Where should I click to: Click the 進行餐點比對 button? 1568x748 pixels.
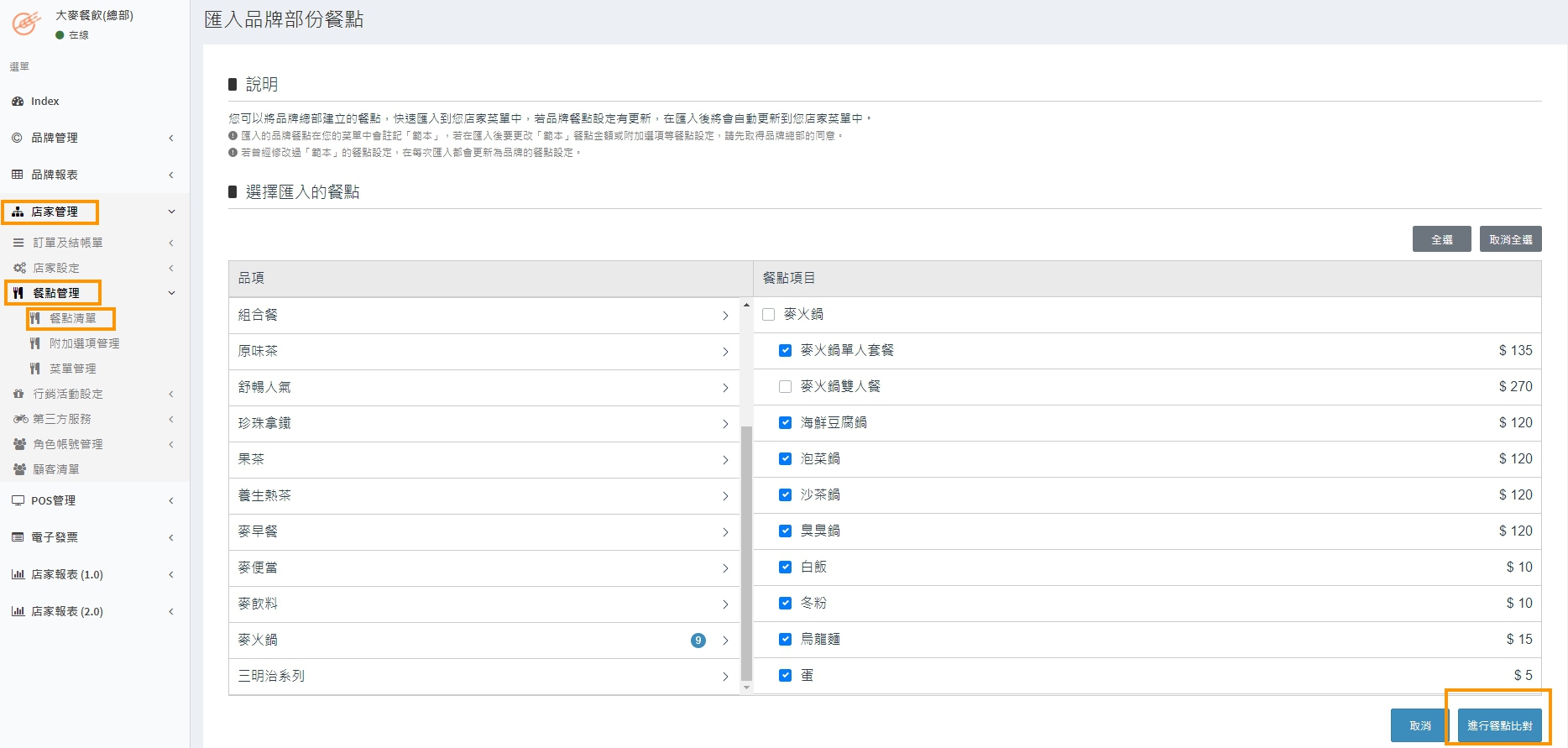pos(1499,725)
